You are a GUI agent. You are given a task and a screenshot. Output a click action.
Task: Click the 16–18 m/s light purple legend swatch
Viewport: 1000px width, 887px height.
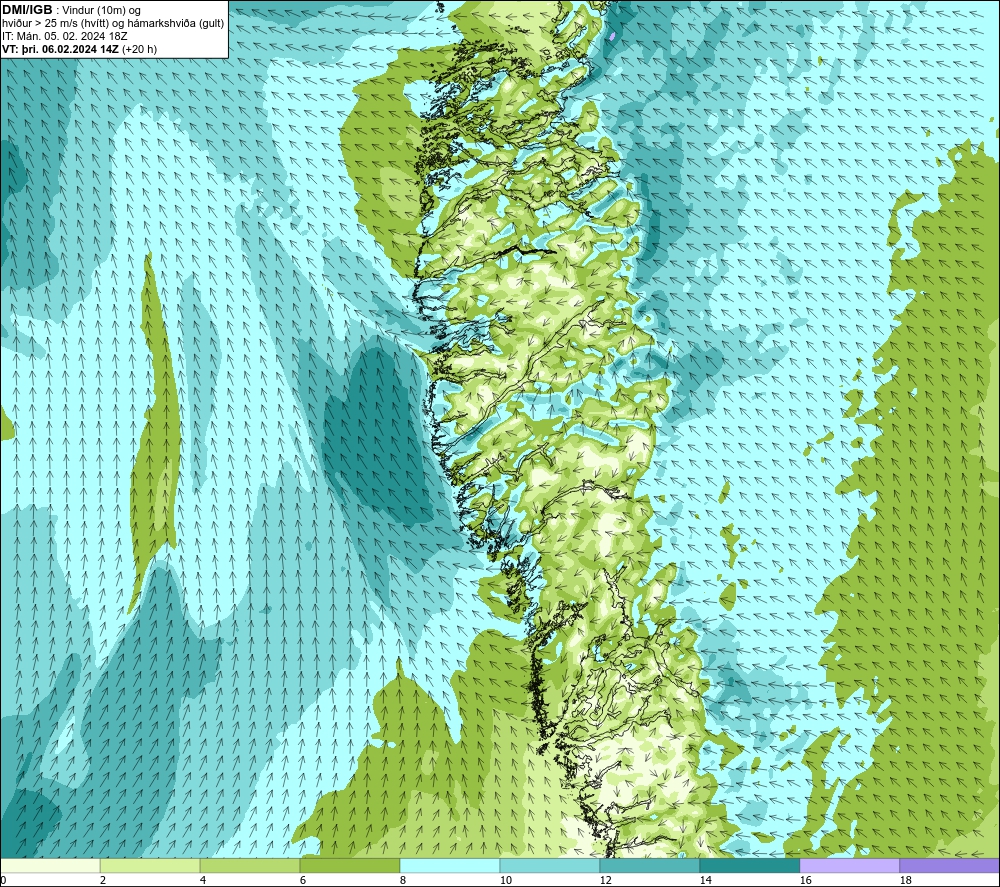(x=849, y=866)
